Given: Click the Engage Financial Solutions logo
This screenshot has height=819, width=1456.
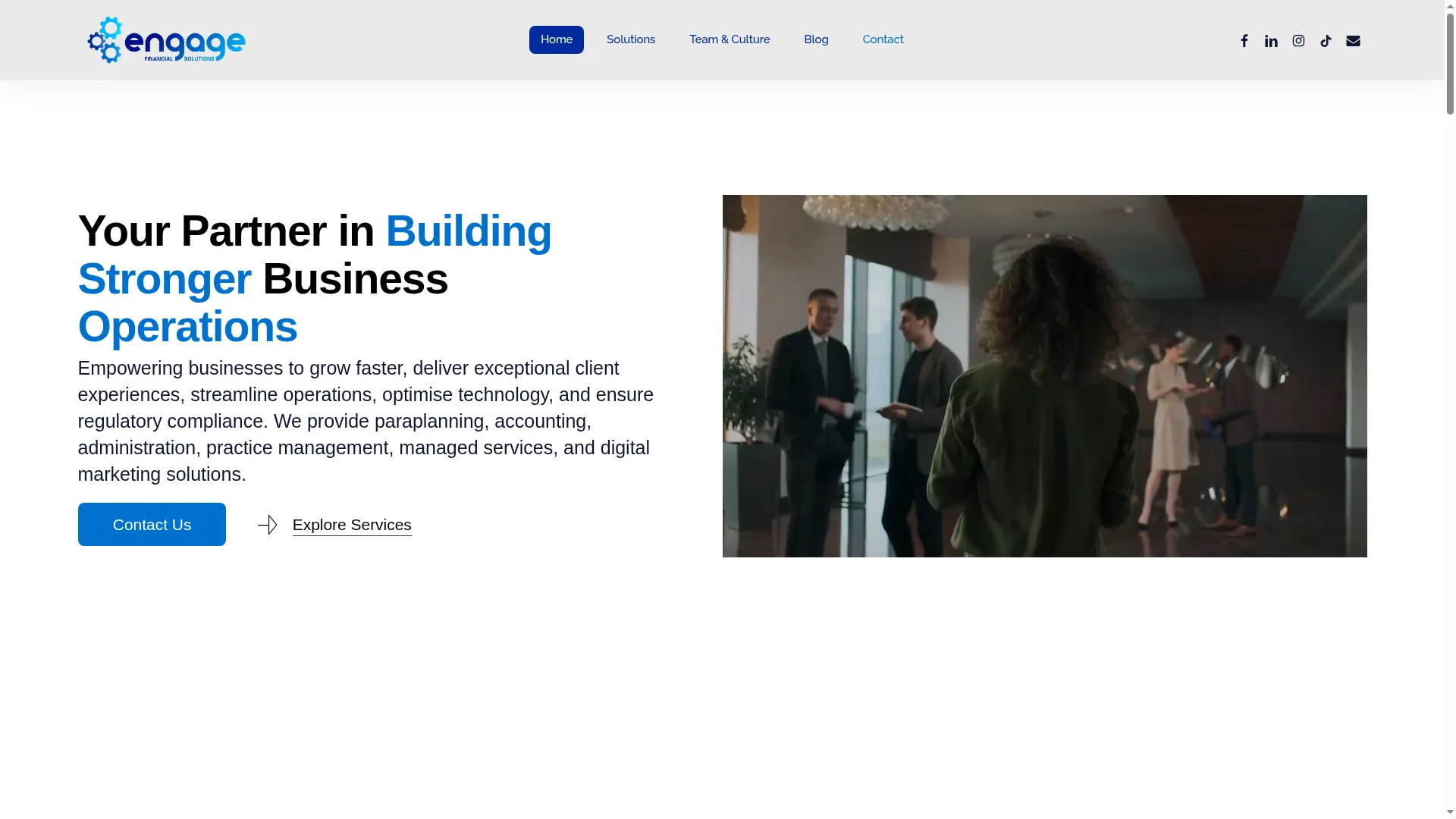Looking at the screenshot, I should point(166,40).
